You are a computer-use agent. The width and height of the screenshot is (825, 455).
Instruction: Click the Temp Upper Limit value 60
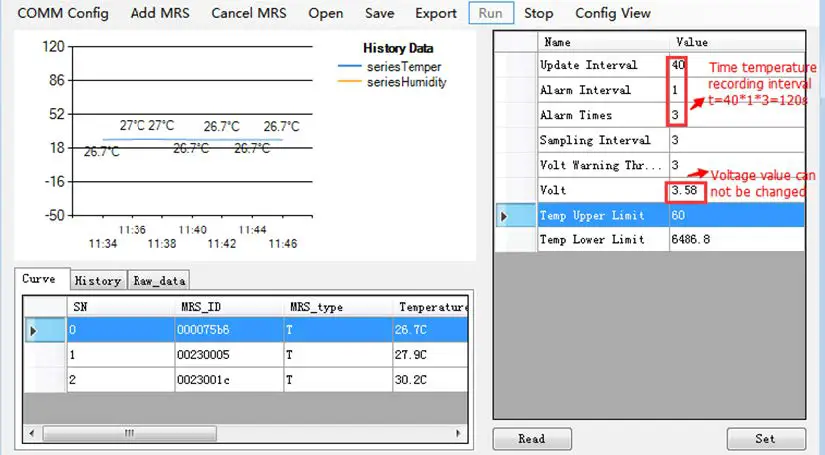pyautogui.click(x=737, y=215)
